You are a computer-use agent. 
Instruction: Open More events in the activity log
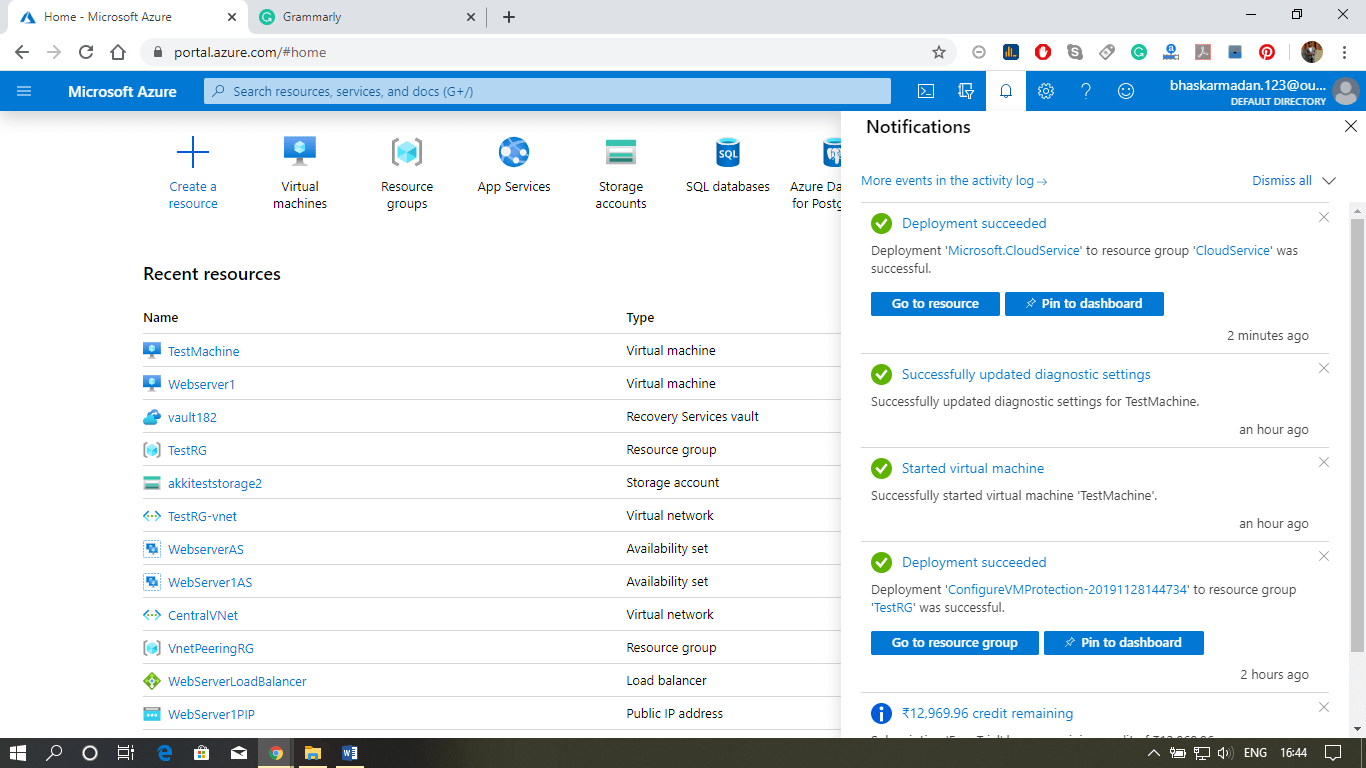coord(954,181)
